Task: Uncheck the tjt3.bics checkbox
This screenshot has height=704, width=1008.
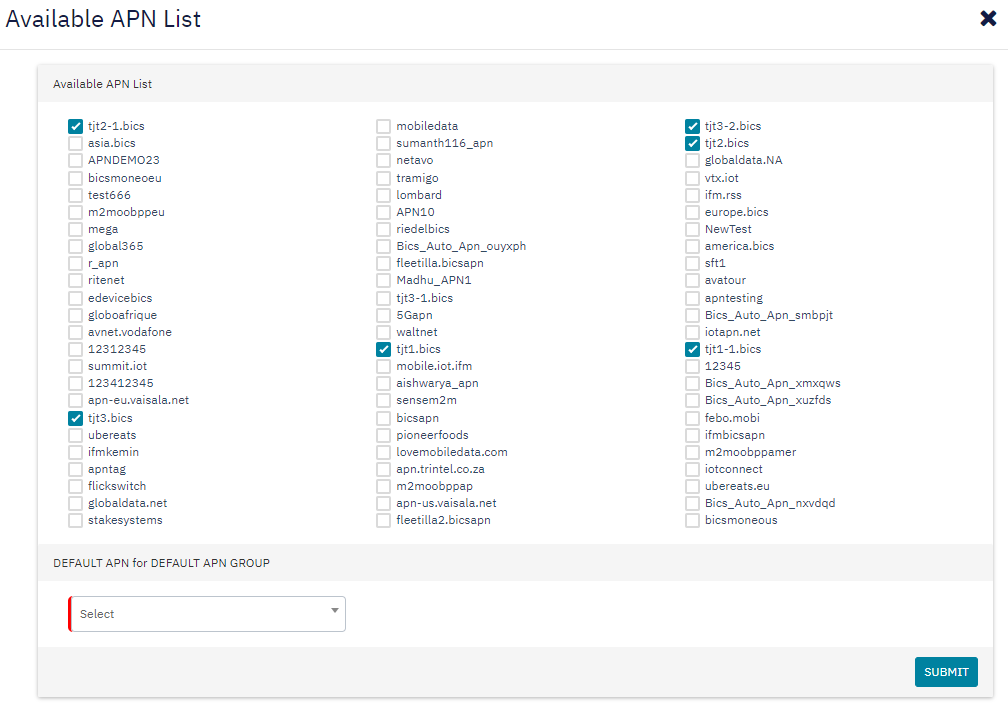Action: (x=75, y=418)
